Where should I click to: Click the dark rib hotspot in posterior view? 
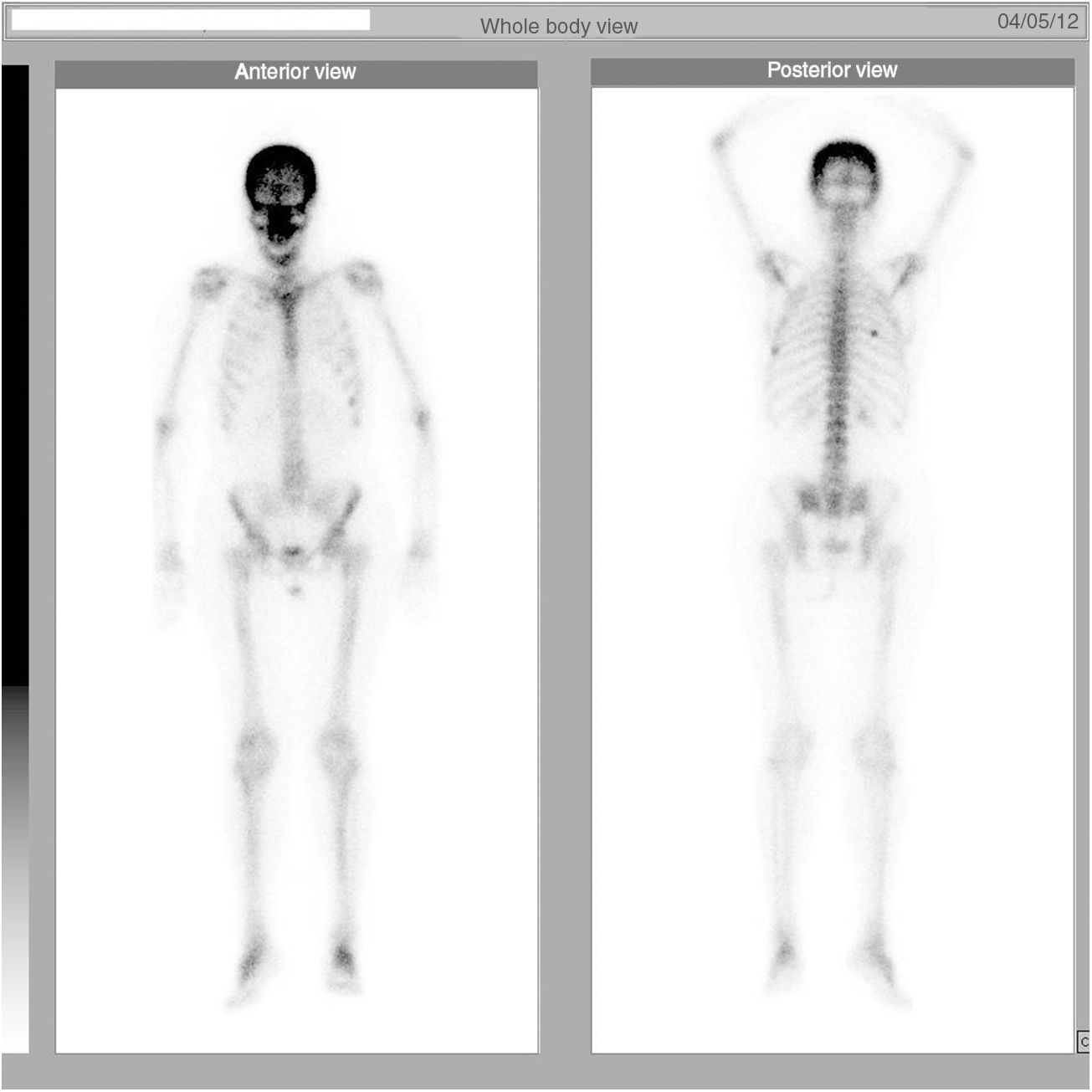(x=875, y=333)
